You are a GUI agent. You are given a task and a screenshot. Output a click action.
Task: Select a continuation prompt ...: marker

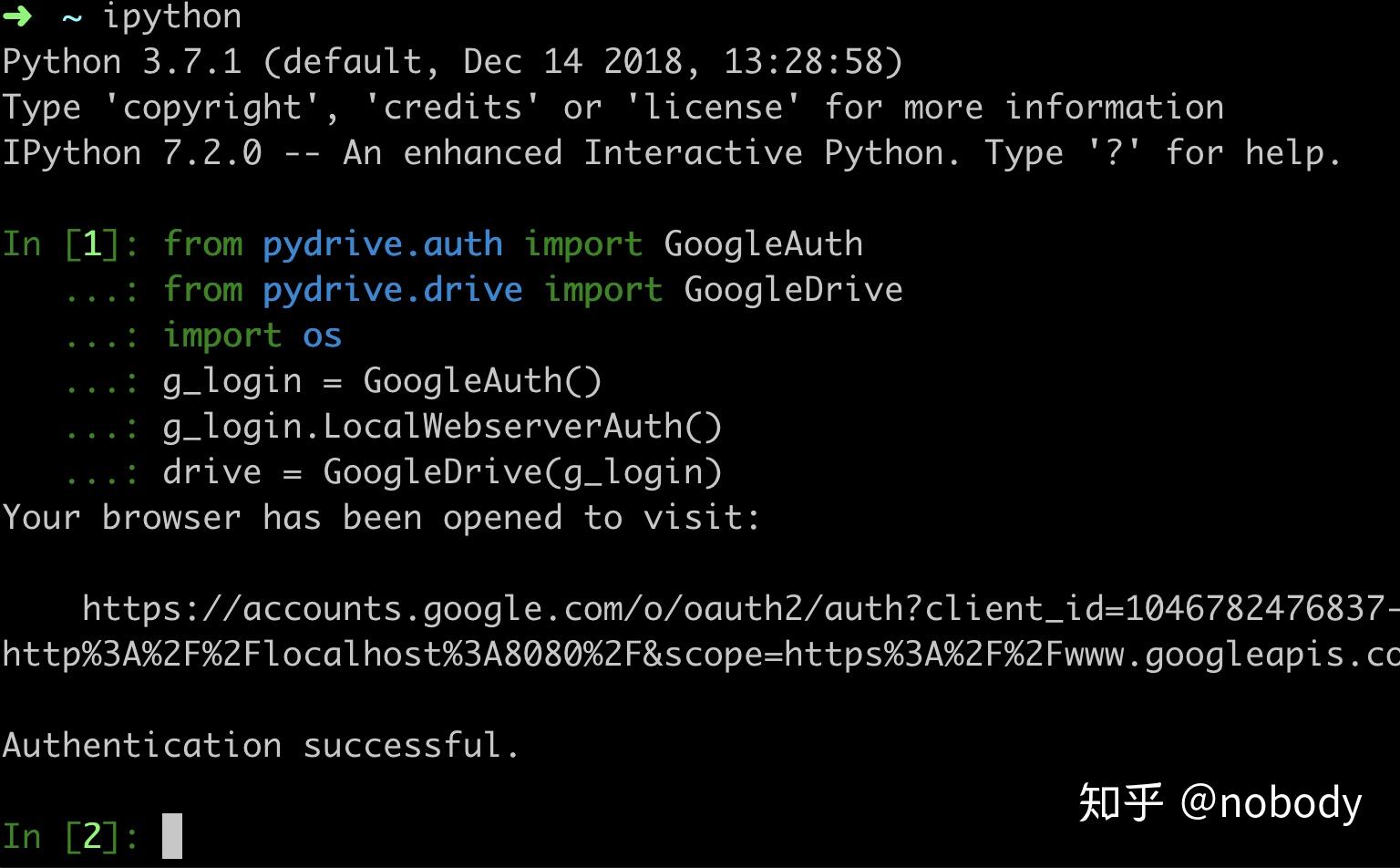[102, 289]
